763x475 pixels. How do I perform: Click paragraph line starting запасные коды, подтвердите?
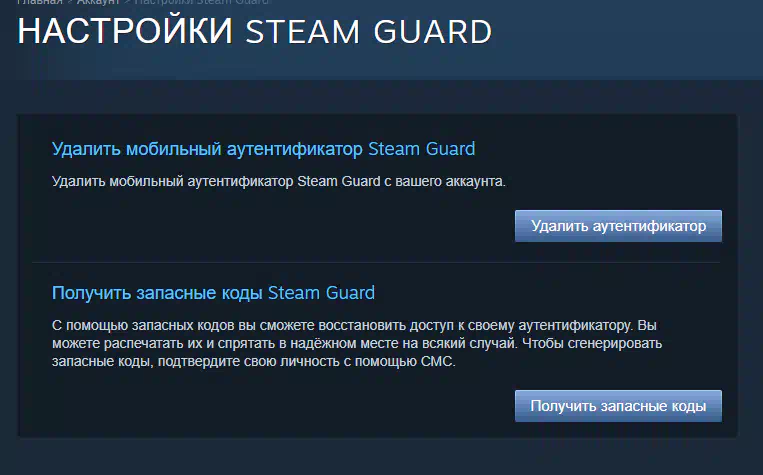coord(254,362)
